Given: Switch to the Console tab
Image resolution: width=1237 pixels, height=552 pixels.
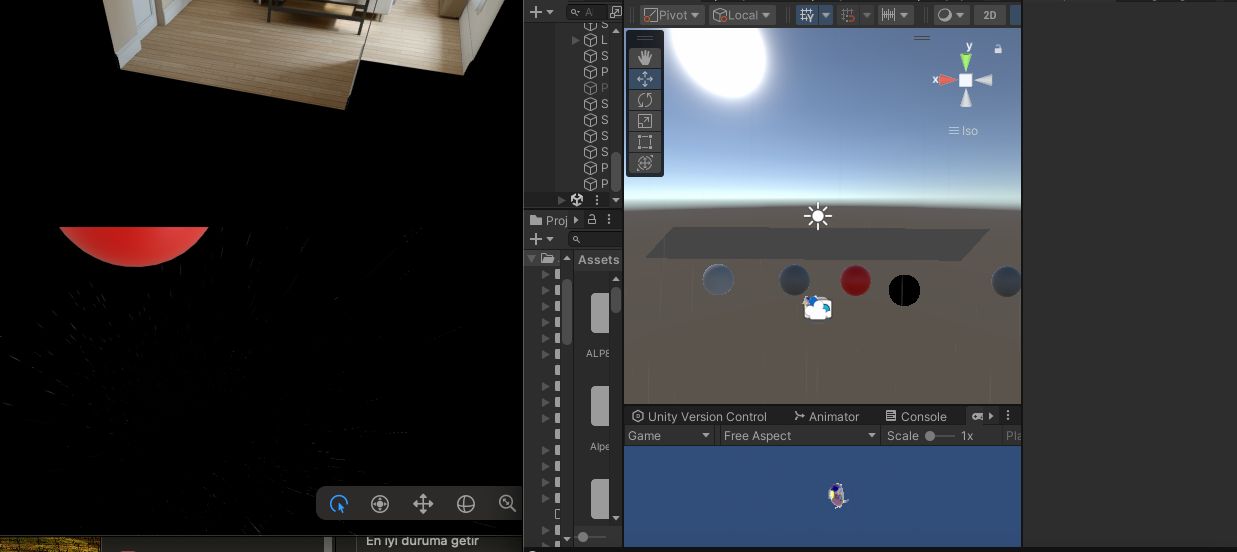Looking at the screenshot, I should [916, 416].
